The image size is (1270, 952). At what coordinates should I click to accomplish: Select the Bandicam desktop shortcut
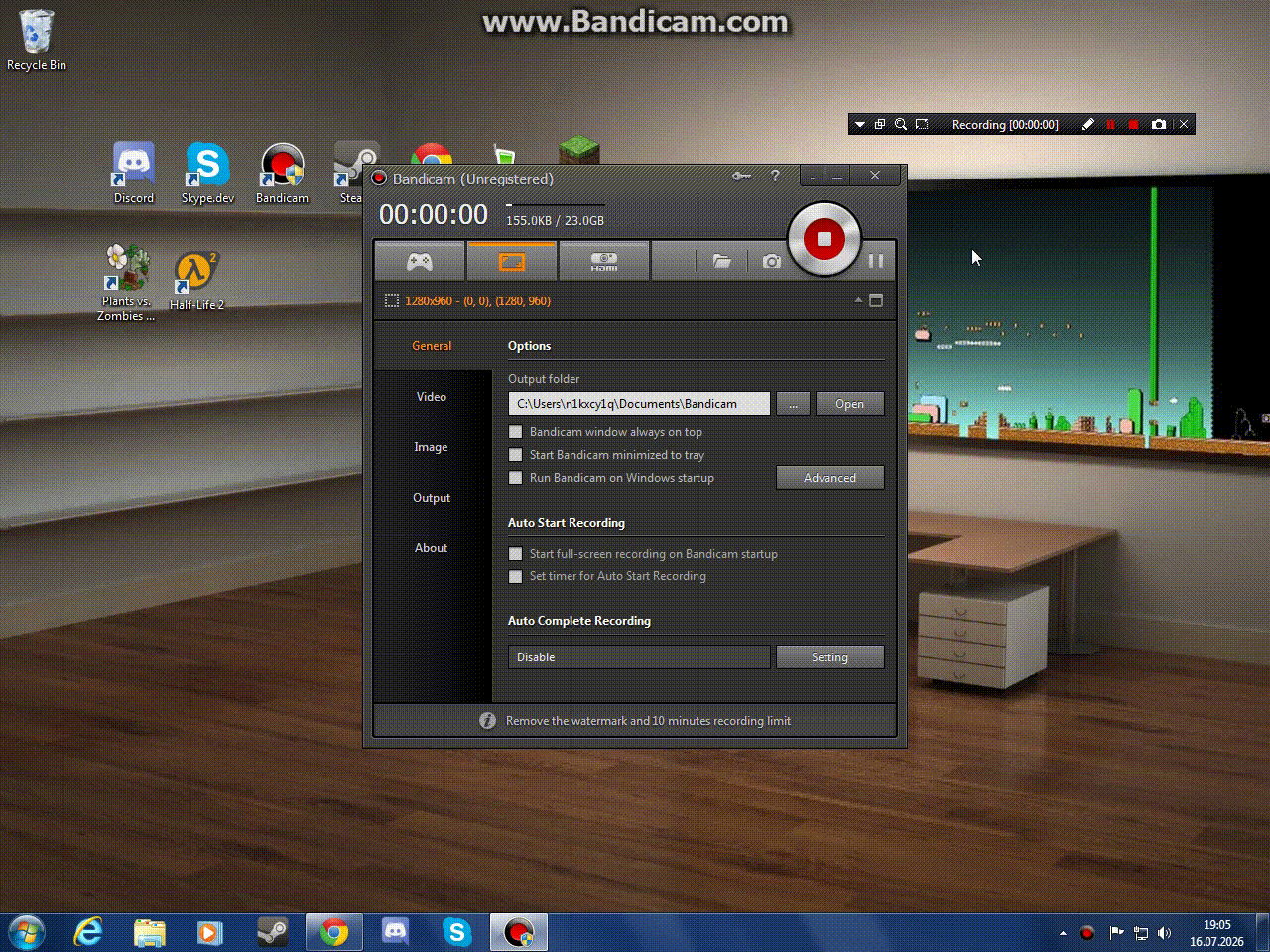point(282,174)
